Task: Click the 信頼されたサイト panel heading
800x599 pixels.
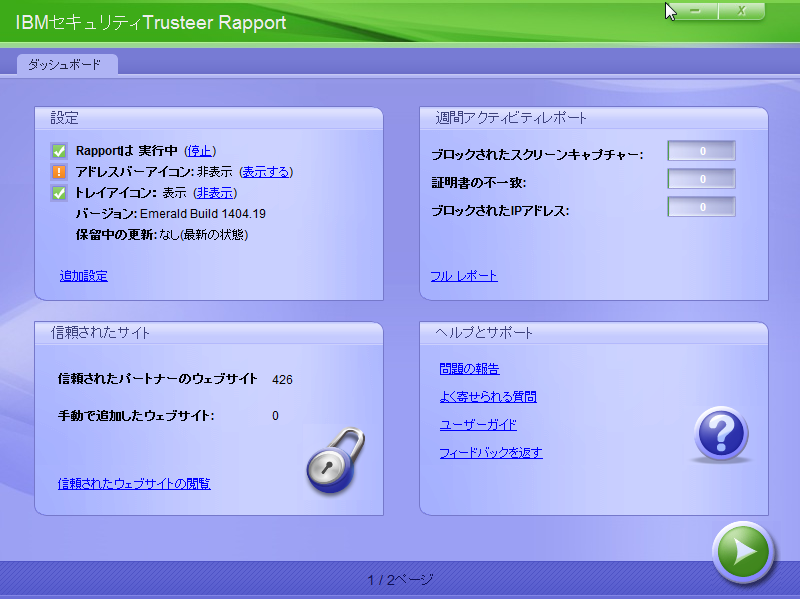Action: pyautogui.click(x=100, y=333)
